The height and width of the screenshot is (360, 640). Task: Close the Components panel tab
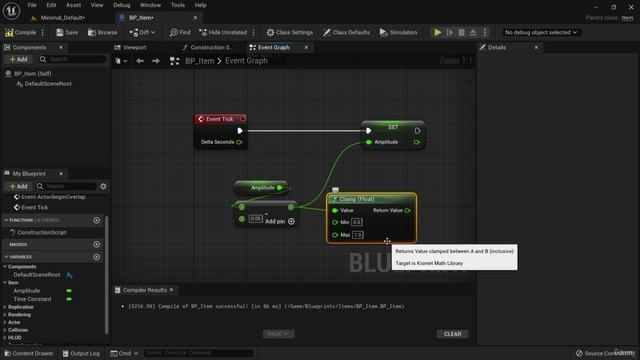pos(61,47)
